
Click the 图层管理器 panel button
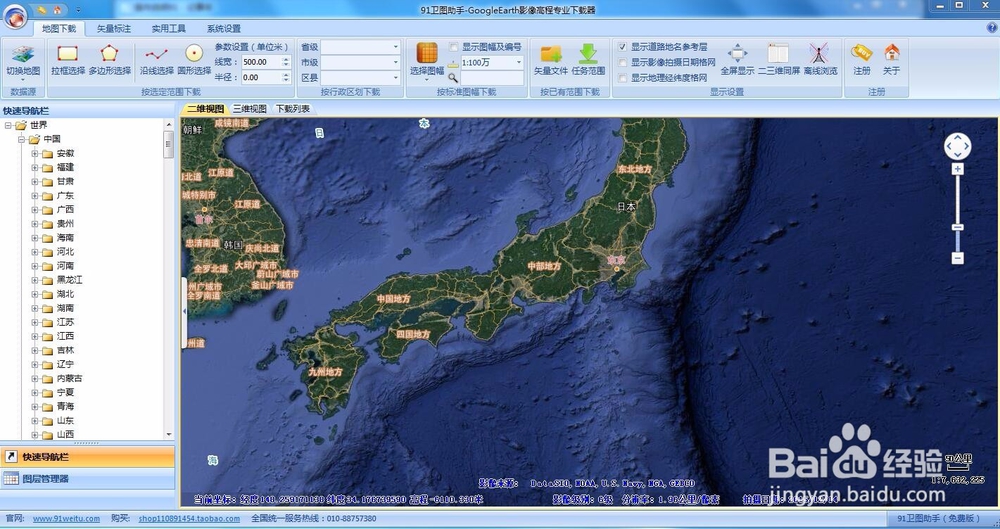87,479
